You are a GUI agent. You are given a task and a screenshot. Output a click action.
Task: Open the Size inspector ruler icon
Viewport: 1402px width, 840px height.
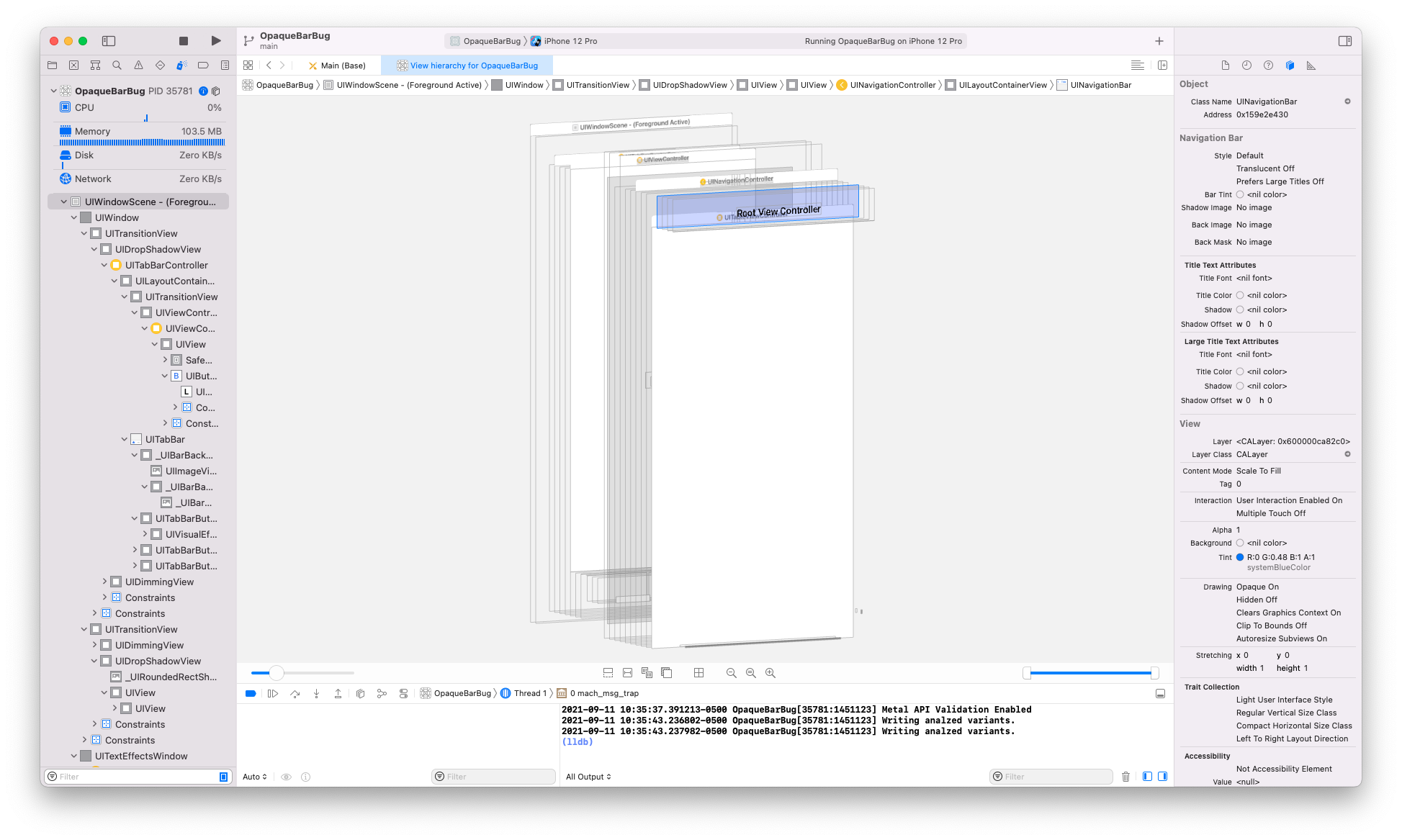pos(1311,66)
